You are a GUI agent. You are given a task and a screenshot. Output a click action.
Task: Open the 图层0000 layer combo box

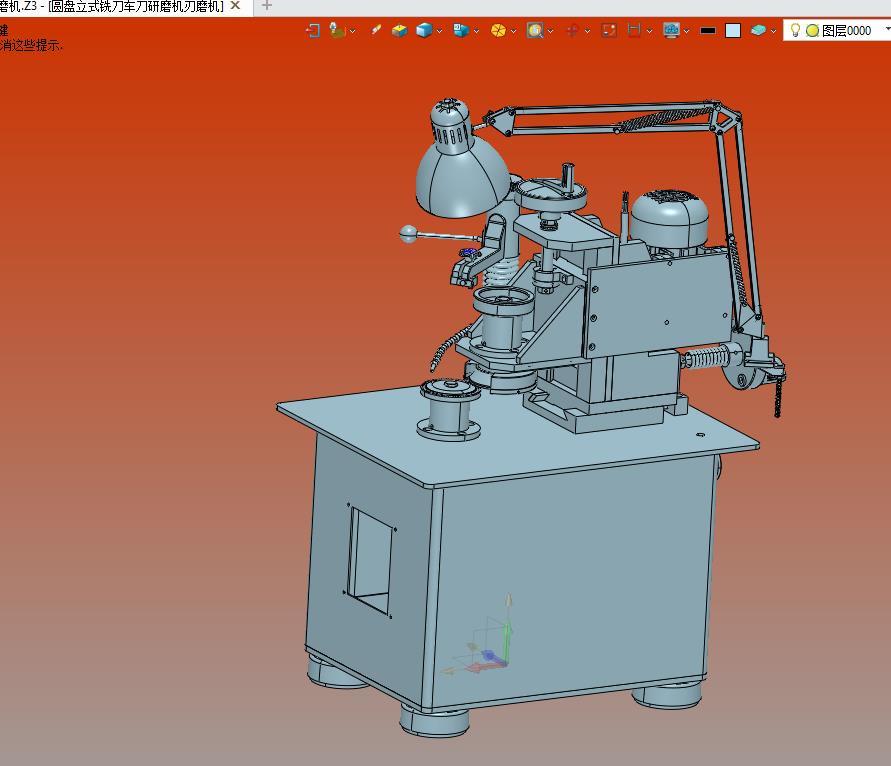tap(837, 30)
